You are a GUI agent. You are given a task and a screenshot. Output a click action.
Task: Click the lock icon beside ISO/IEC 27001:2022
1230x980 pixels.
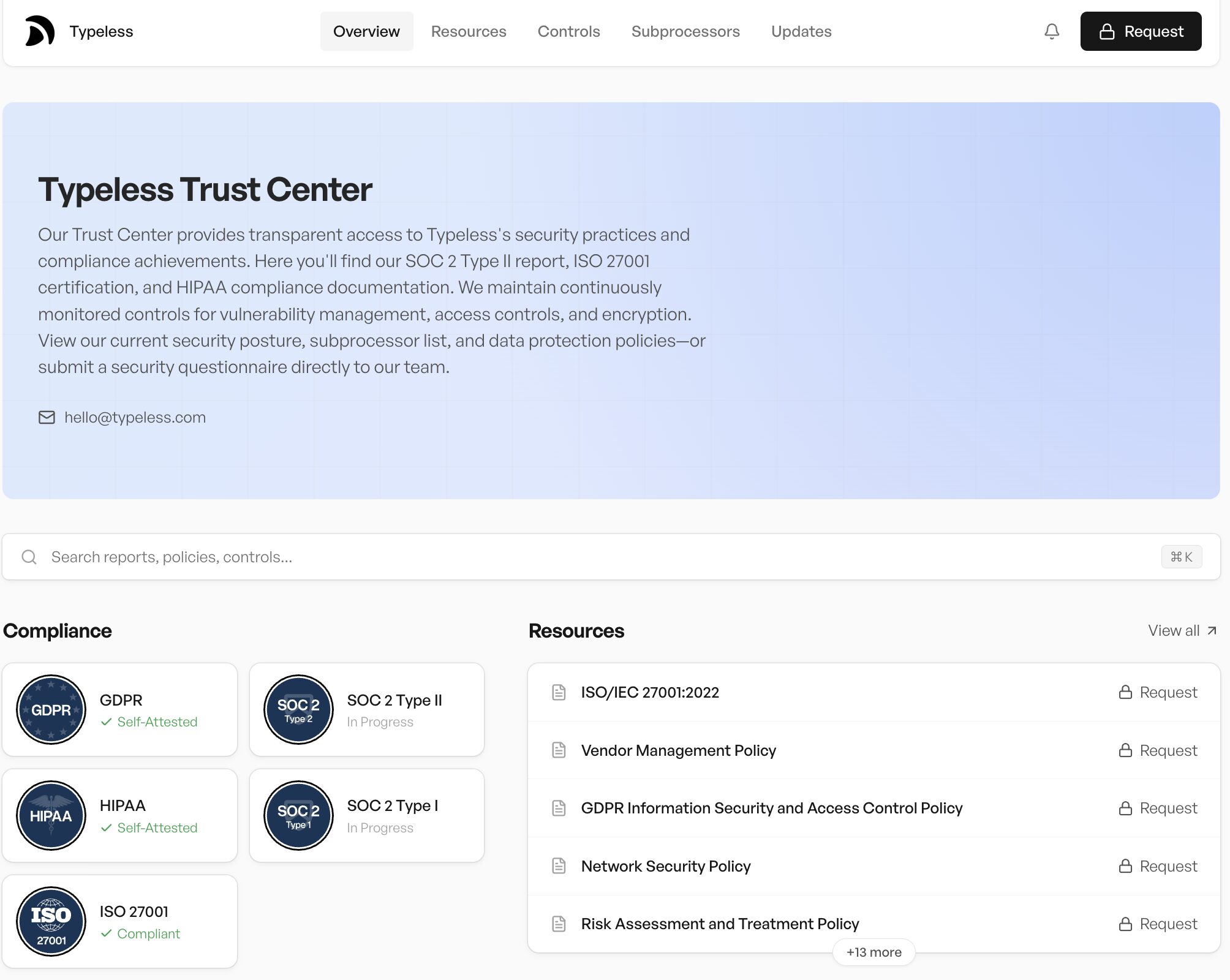(1125, 692)
